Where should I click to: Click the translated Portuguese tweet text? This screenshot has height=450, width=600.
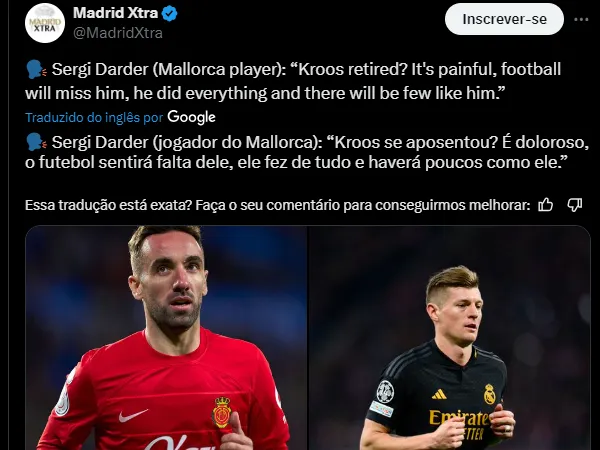(x=307, y=152)
